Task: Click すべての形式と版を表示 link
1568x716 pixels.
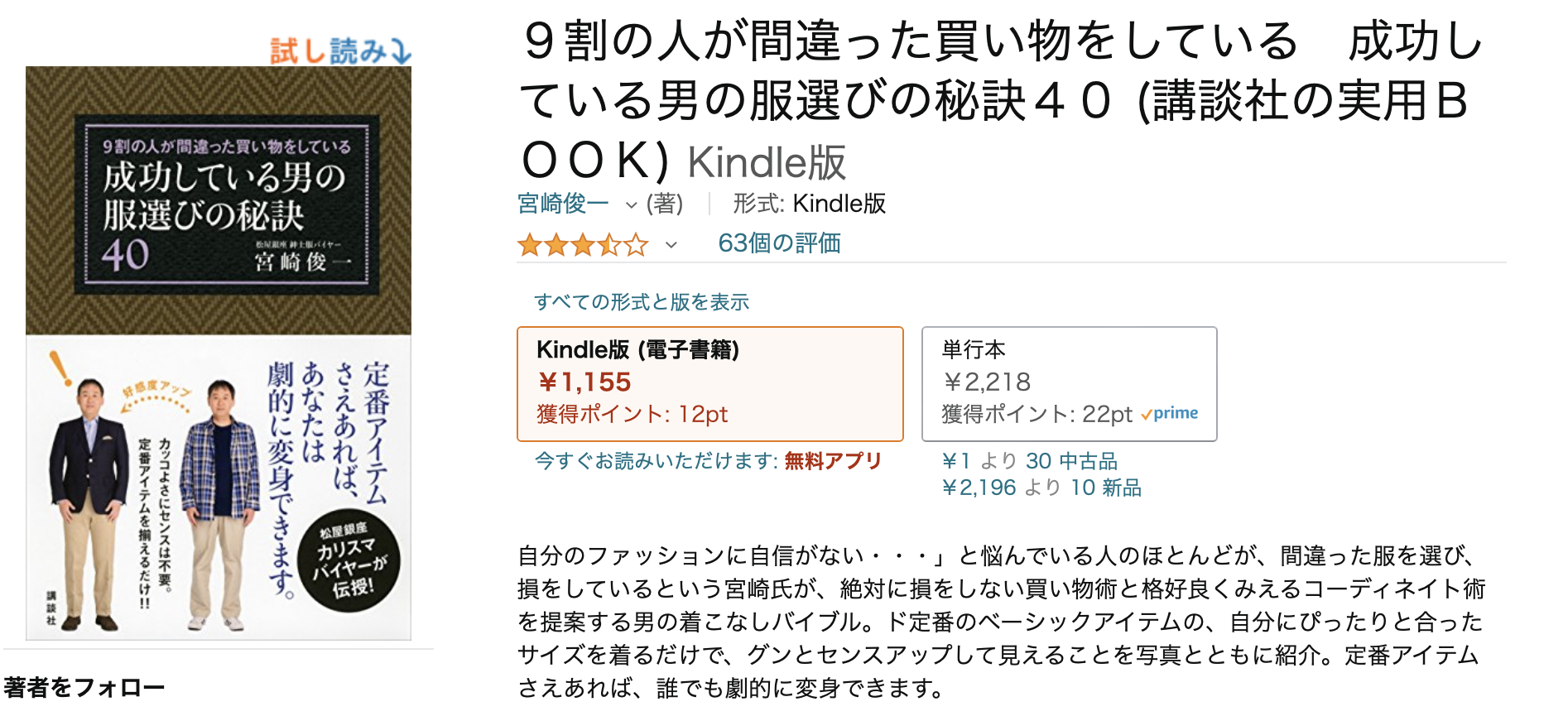Action: [642, 302]
